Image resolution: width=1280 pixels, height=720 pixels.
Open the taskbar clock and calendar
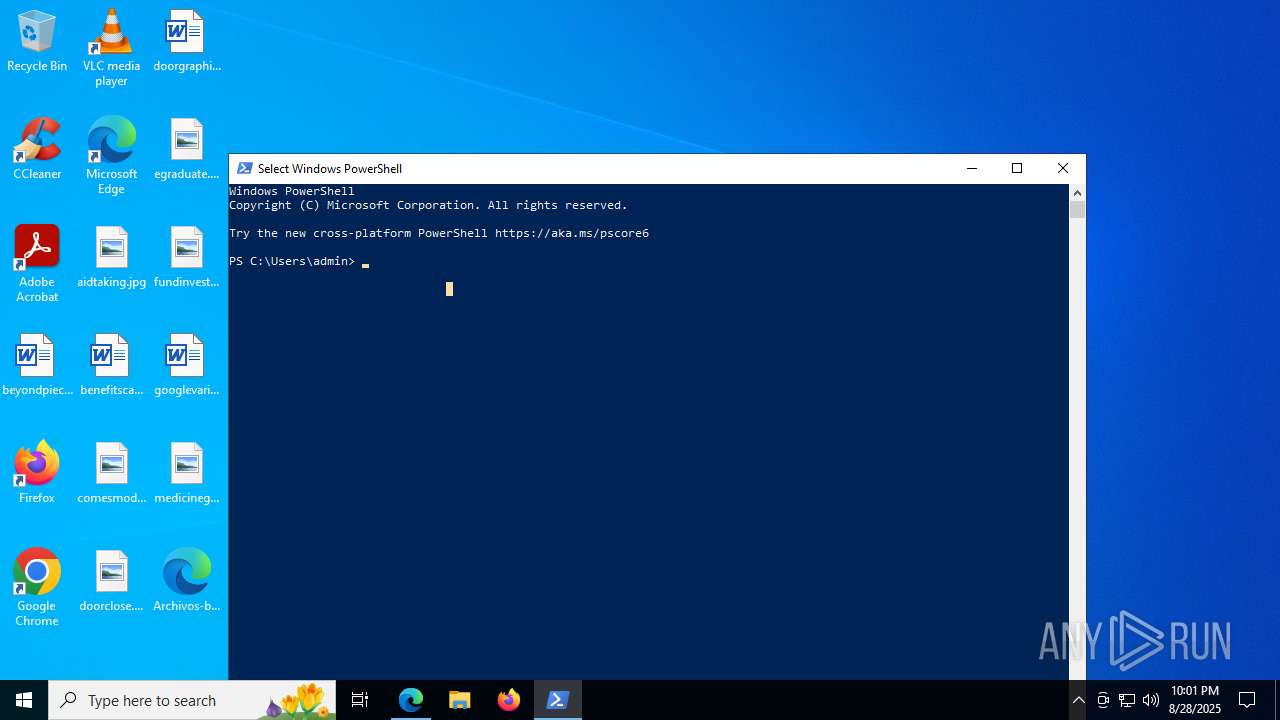coord(1195,700)
